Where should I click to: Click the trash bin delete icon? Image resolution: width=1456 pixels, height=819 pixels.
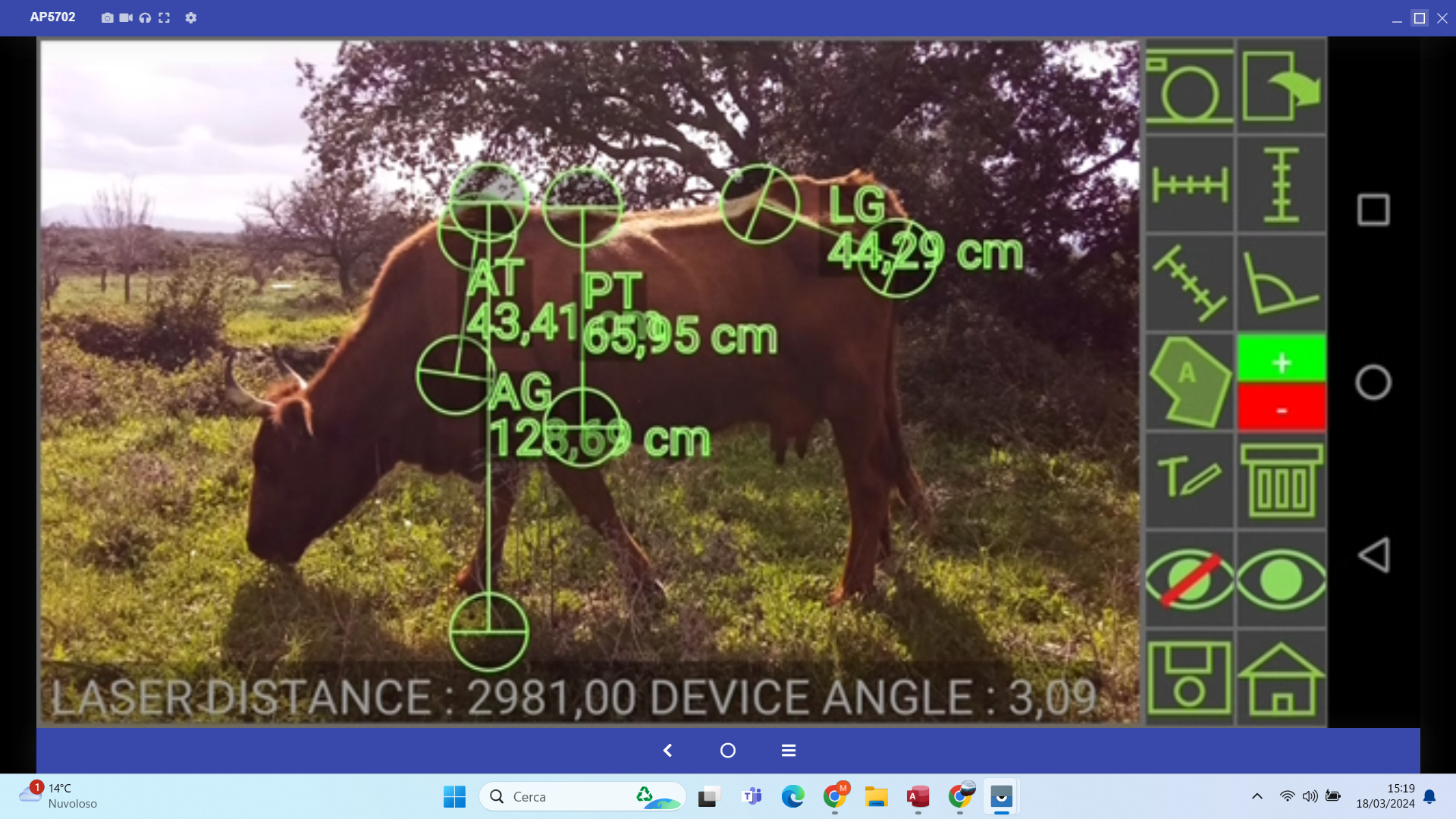click(1281, 480)
